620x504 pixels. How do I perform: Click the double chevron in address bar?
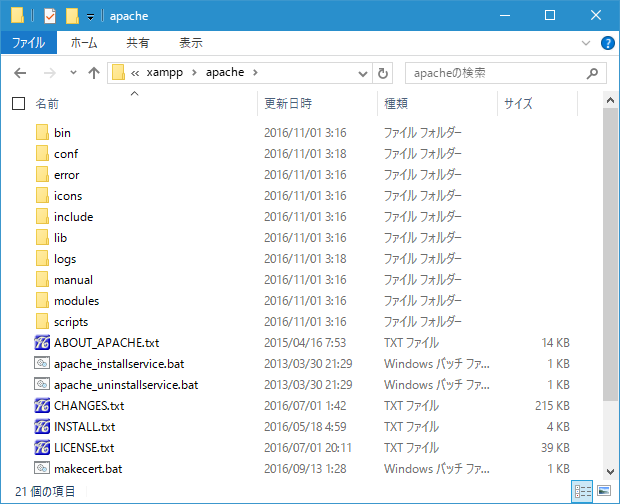(x=135, y=73)
